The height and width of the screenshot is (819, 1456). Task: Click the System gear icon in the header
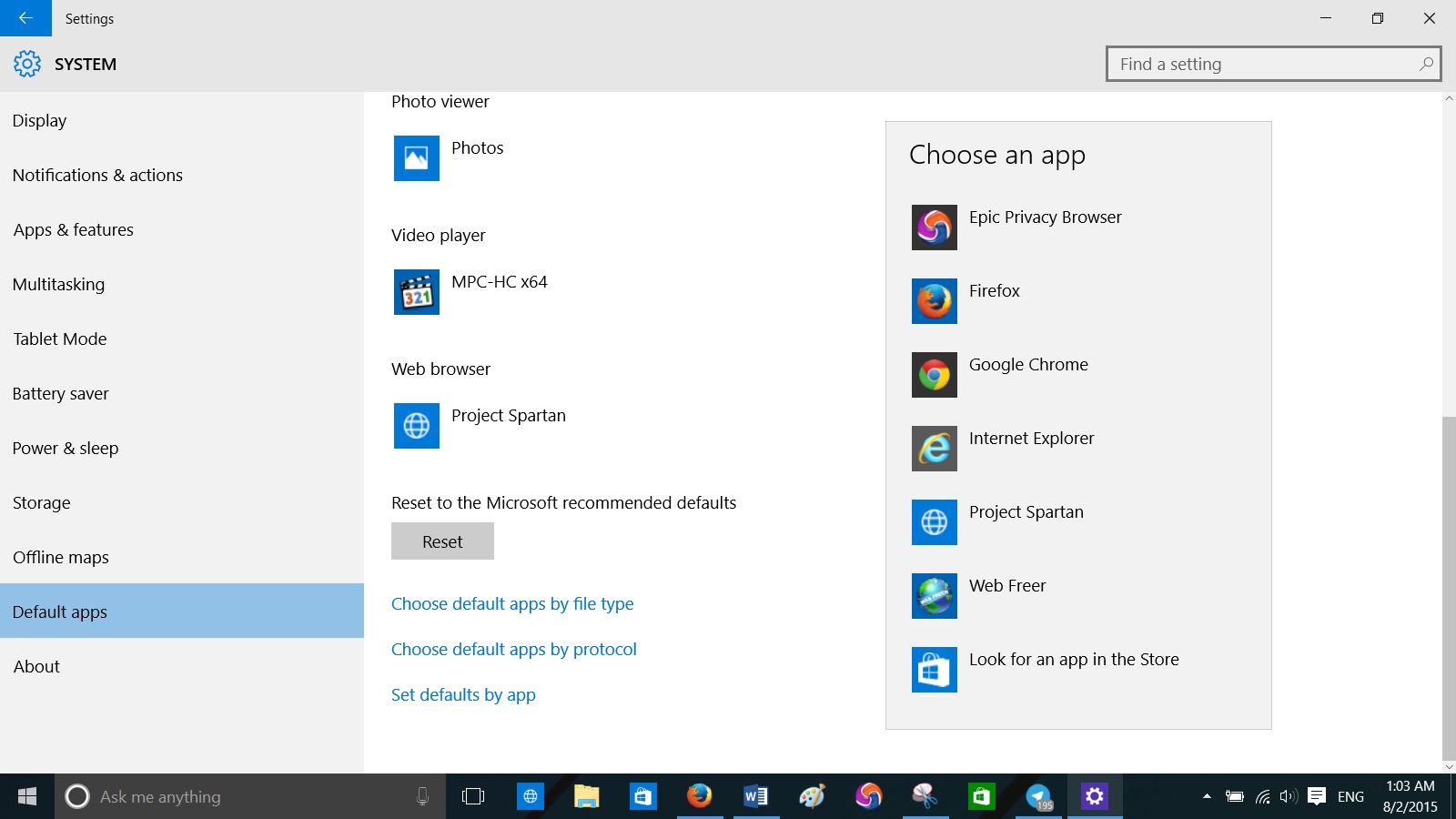[27, 64]
